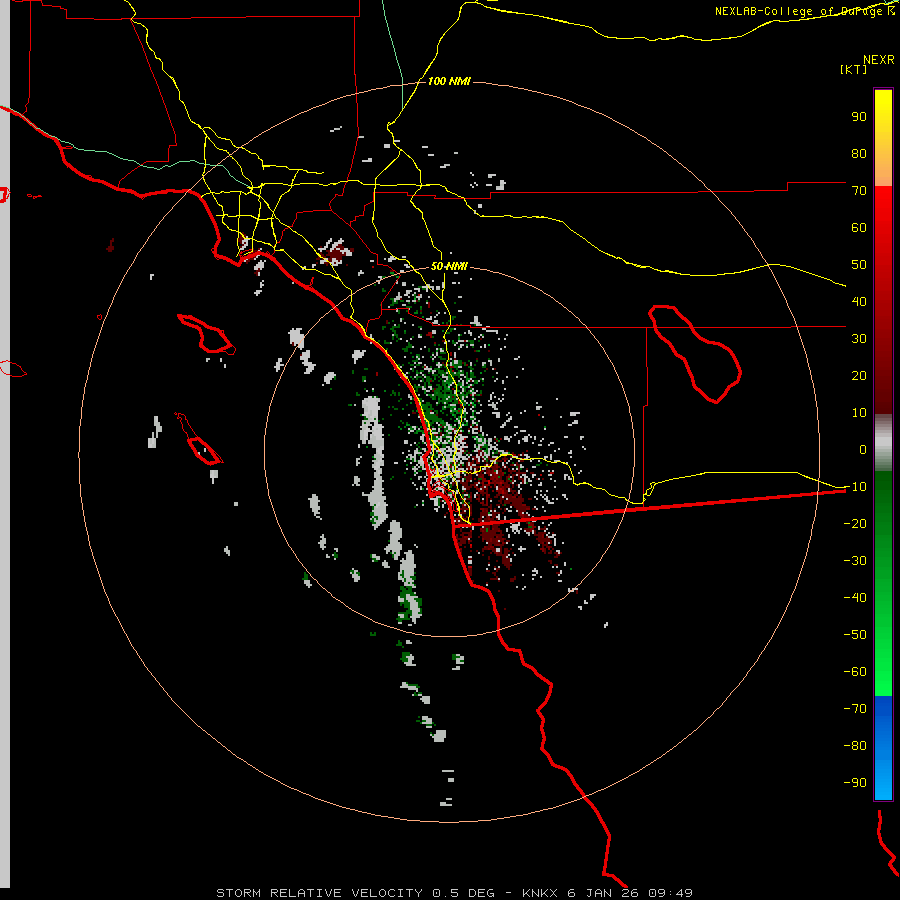900x900 pixels.
Task: Click the "KNKX" station ID in caption
Action: tap(540, 893)
